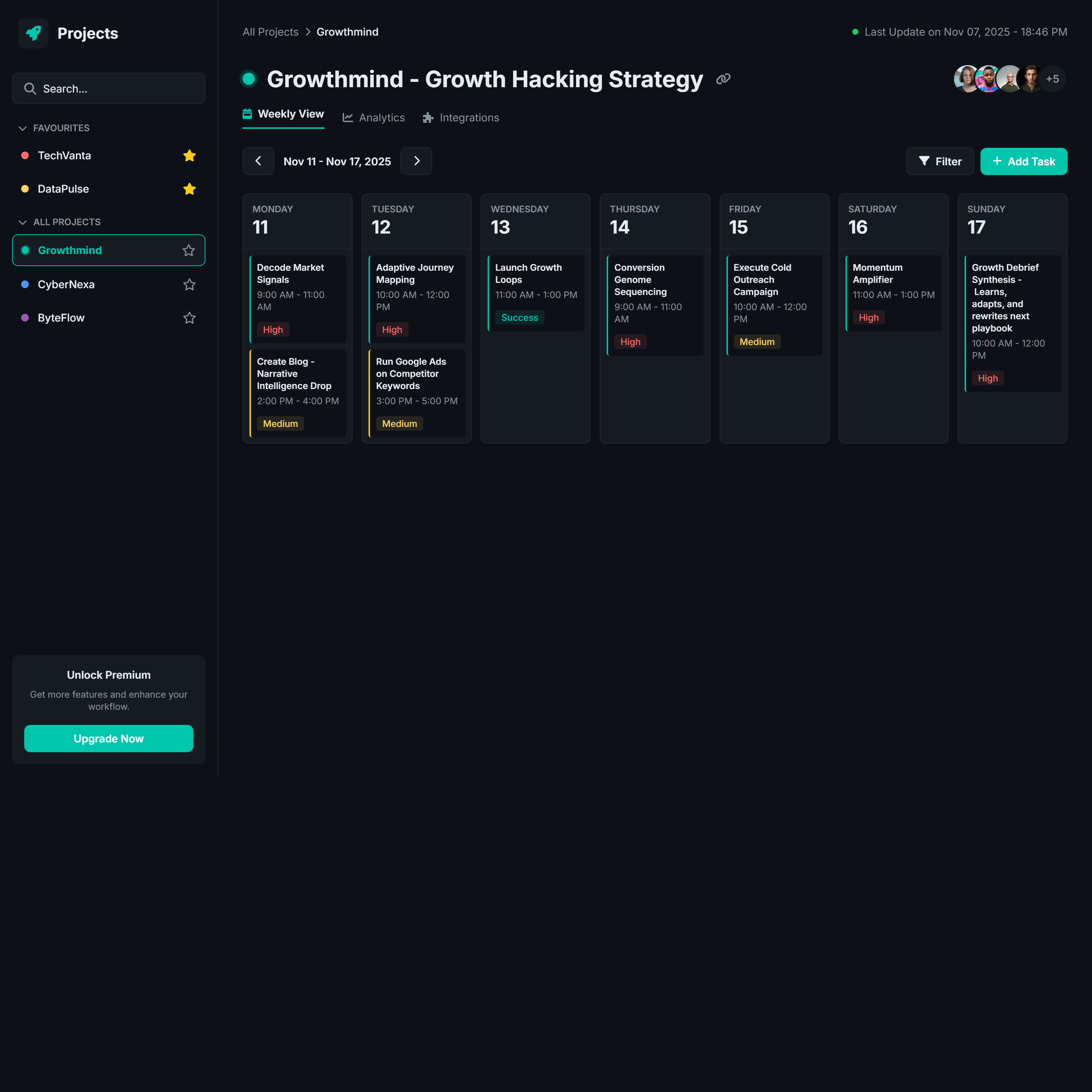The width and height of the screenshot is (1092, 1092).
Task: Click the Upgrade Now button
Action: coord(108,738)
